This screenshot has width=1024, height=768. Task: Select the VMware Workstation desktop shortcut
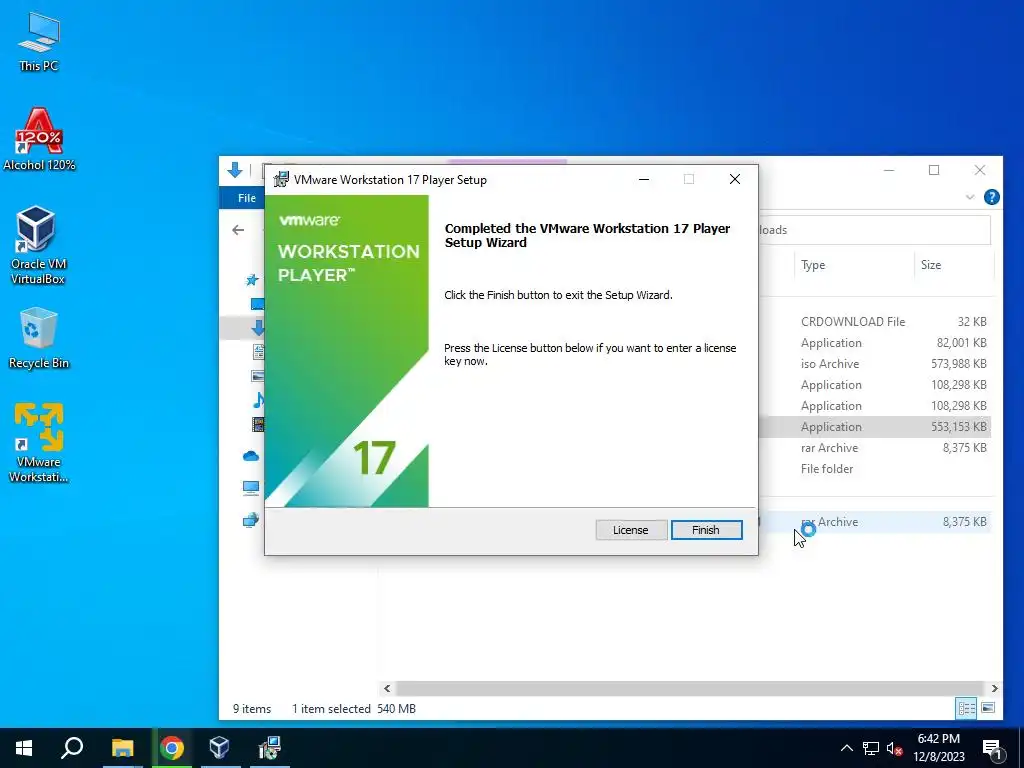pyautogui.click(x=39, y=443)
